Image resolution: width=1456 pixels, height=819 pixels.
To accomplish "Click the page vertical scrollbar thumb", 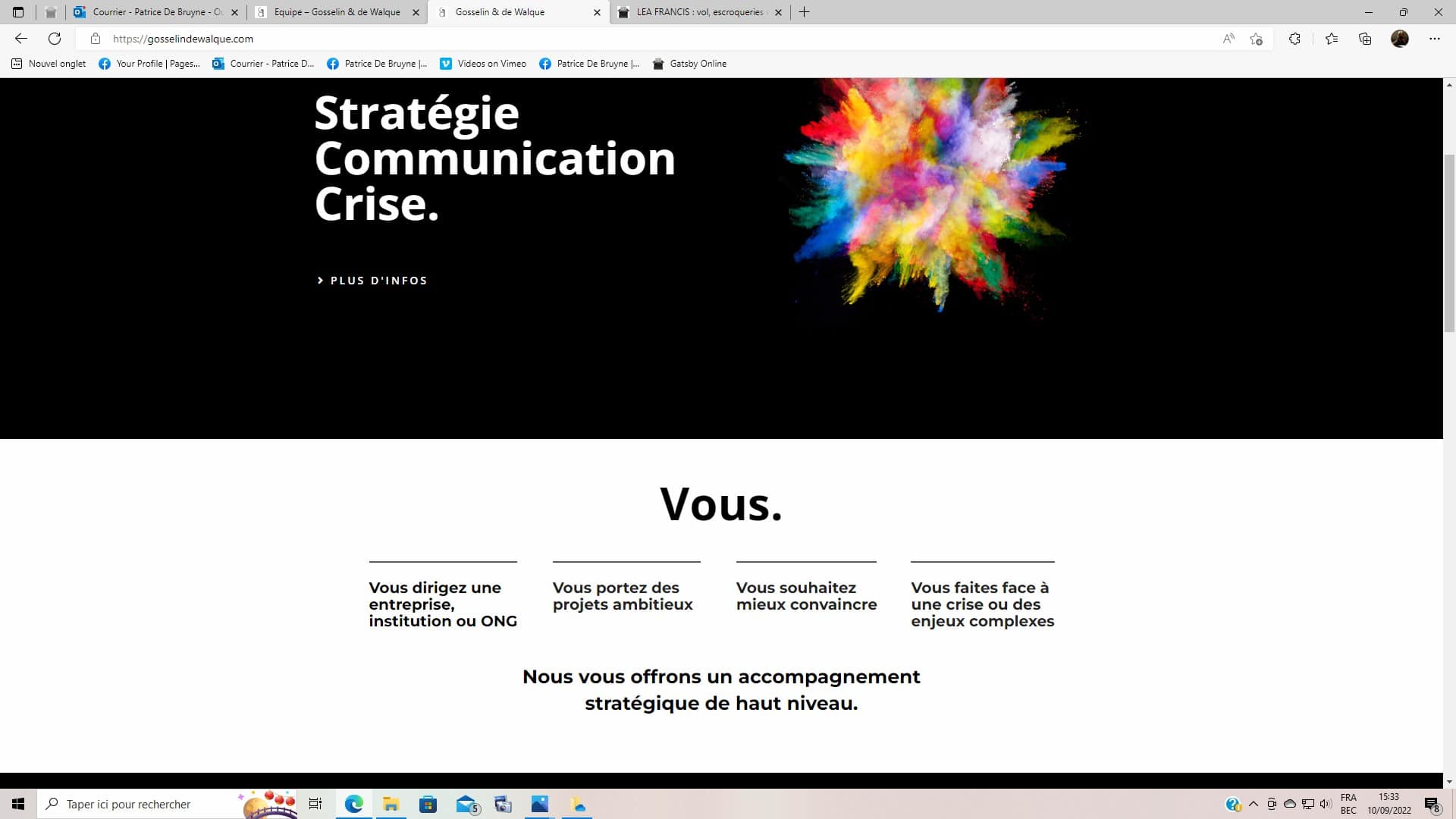I will coord(1449,243).
